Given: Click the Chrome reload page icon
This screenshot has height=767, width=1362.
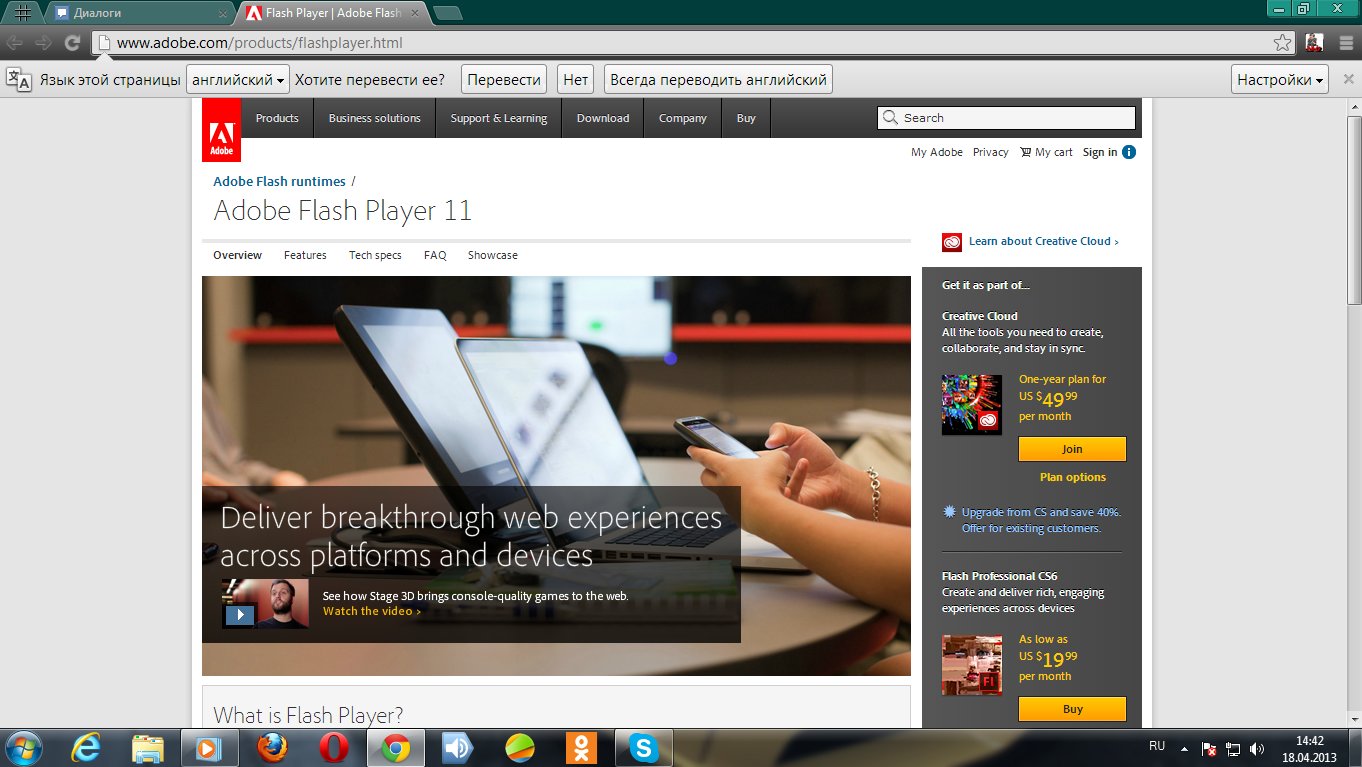Looking at the screenshot, I should pos(72,43).
